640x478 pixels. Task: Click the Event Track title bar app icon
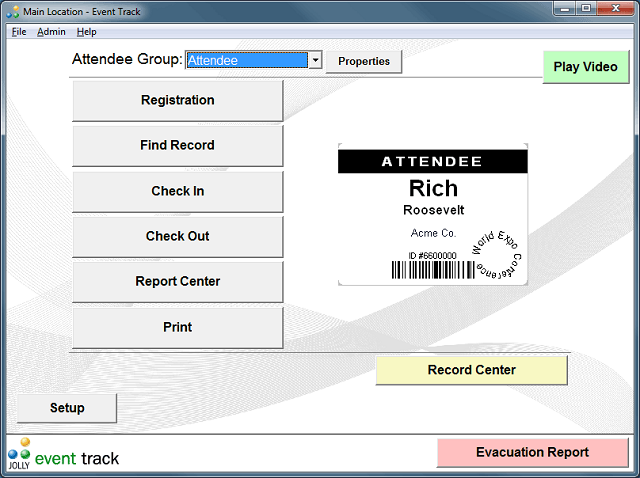click(x=13, y=11)
